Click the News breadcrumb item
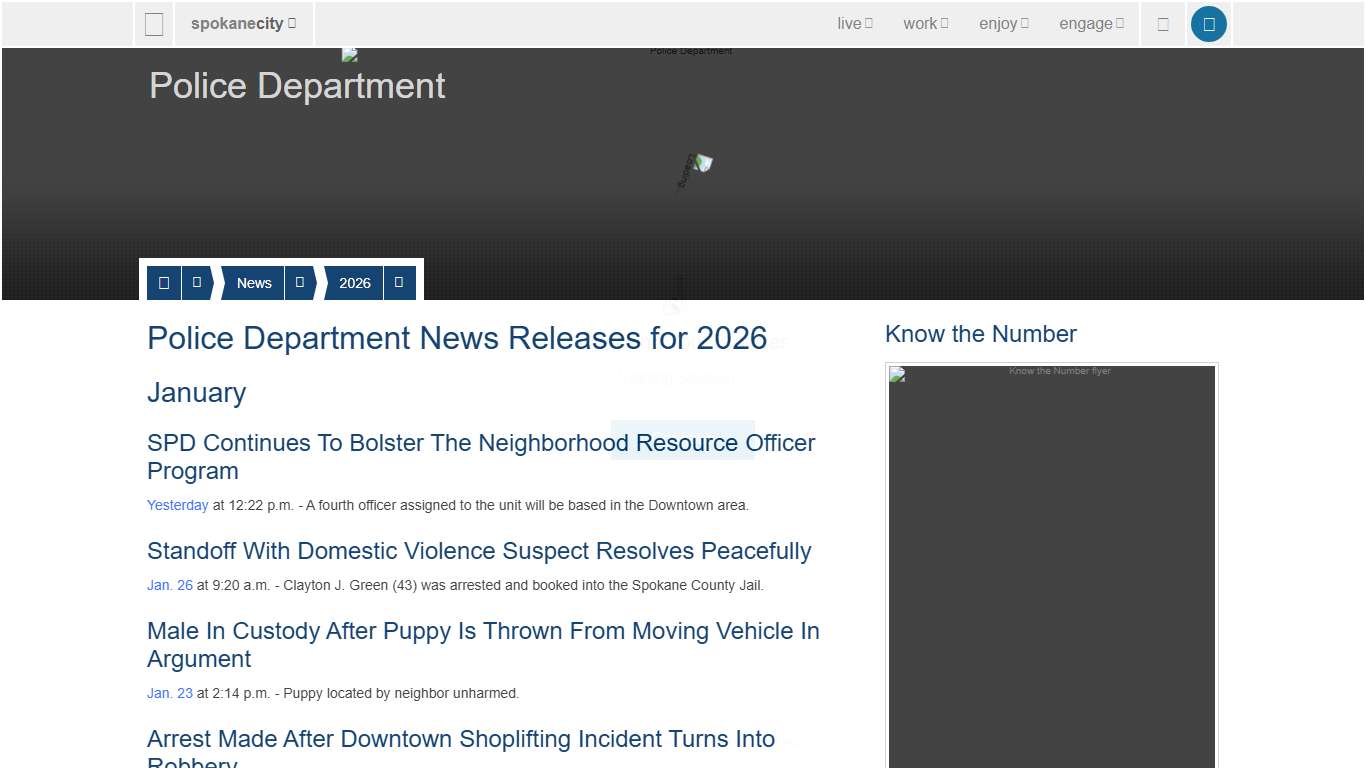 pyautogui.click(x=253, y=283)
